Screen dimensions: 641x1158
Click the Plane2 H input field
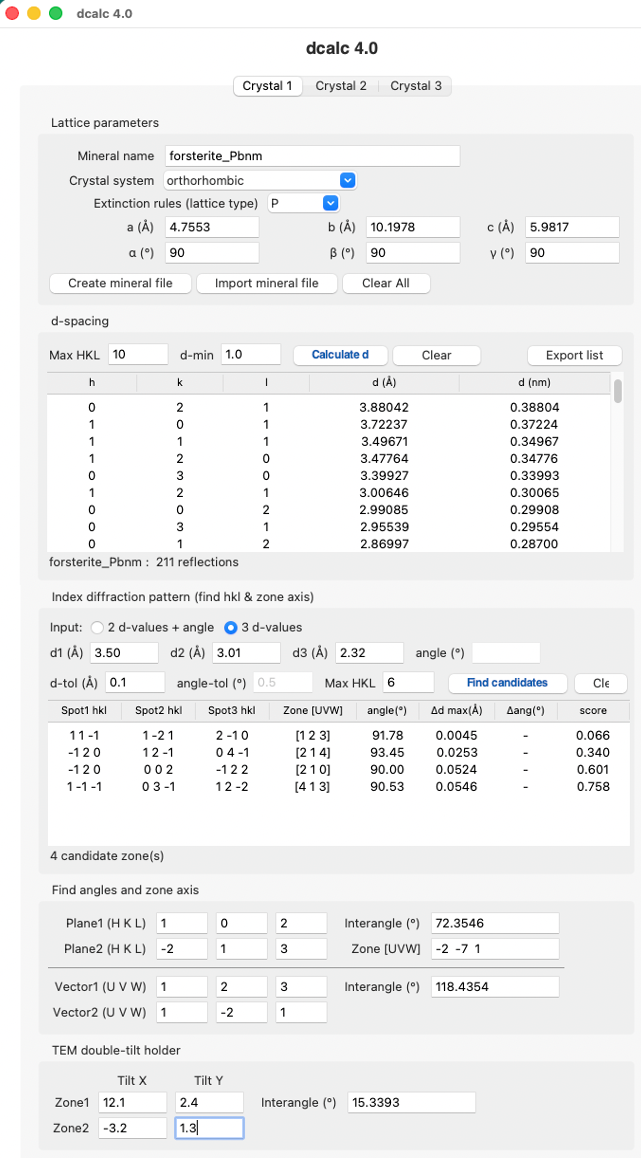[182, 948]
